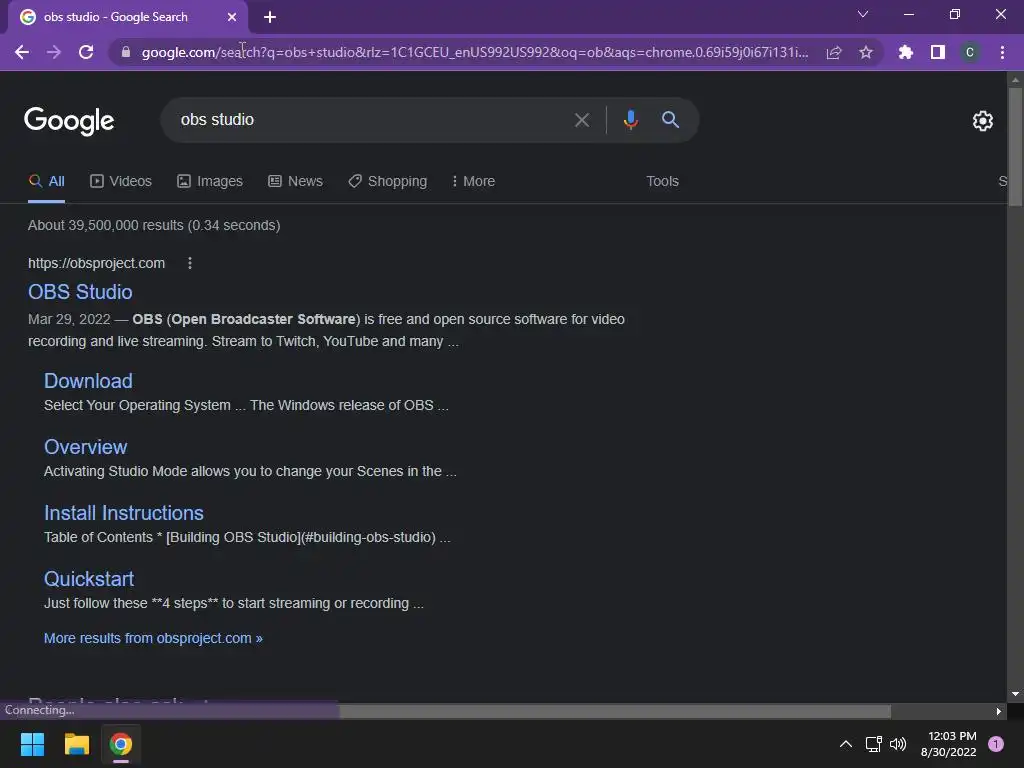The width and height of the screenshot is (1024, 768).
Task: Expand the More search categories menu
Action: click(x=473, y=182)
